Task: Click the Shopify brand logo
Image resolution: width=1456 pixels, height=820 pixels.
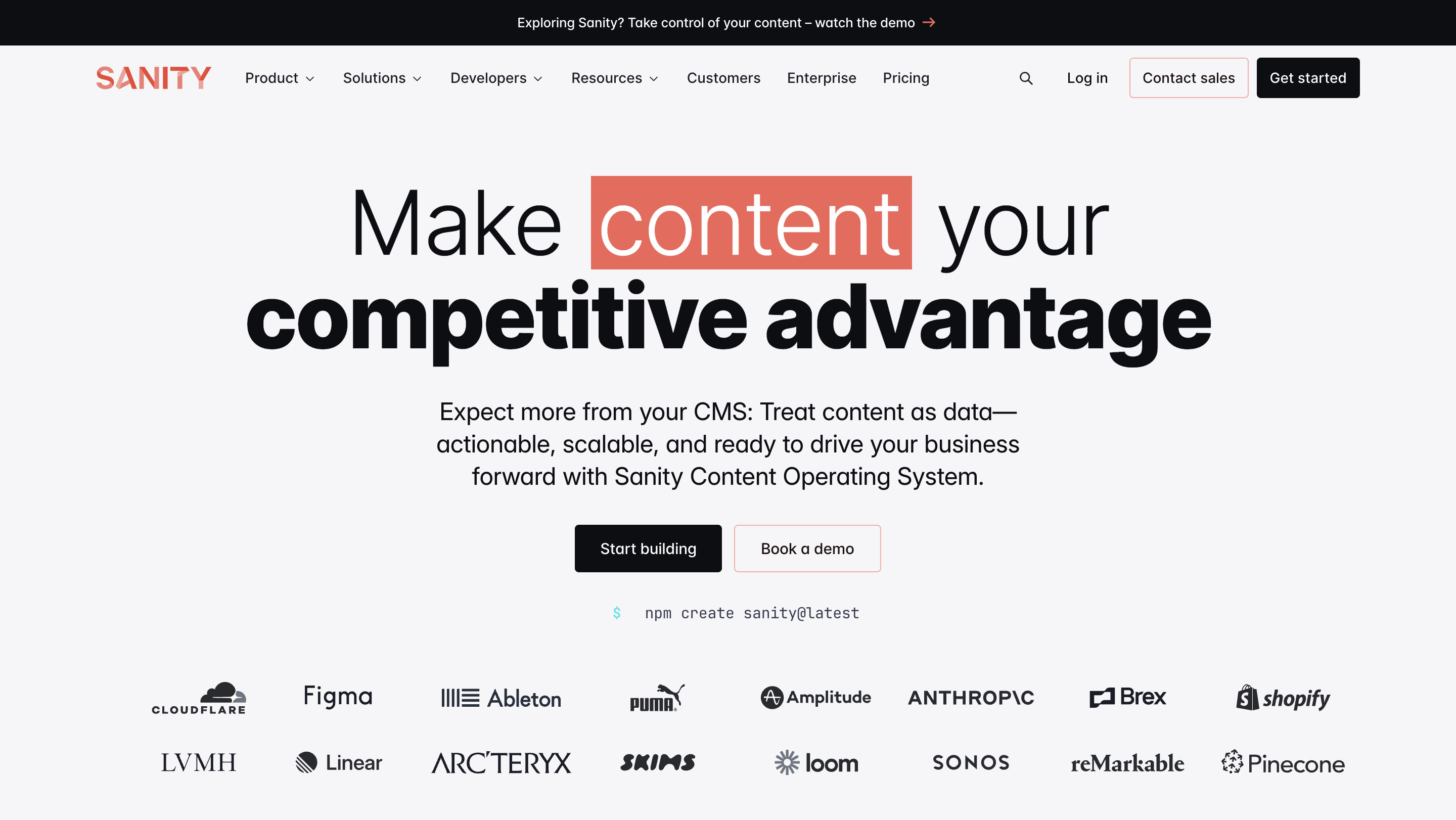Action: point(1282,697)
